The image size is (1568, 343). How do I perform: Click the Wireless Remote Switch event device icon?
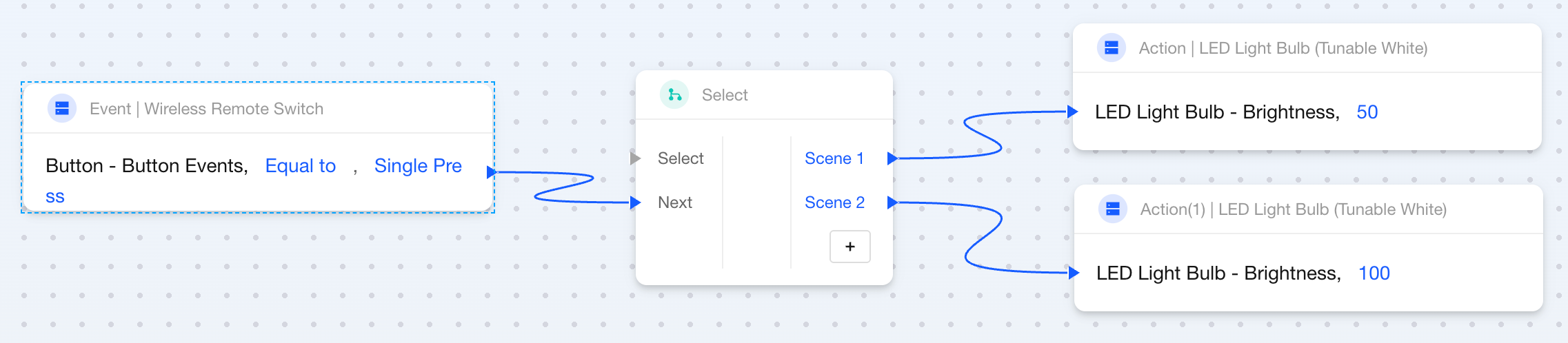point(62,108)
